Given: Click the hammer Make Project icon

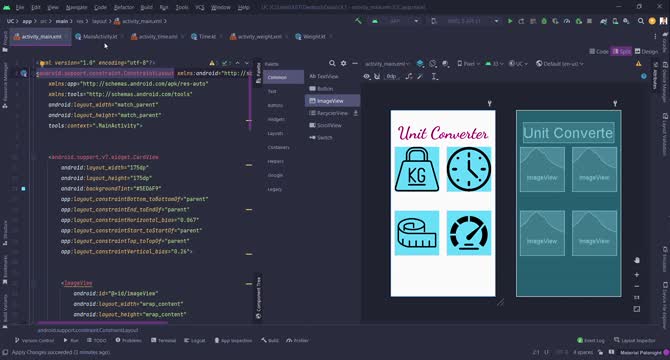Looking at the screenshot, I should pos(358,21).
